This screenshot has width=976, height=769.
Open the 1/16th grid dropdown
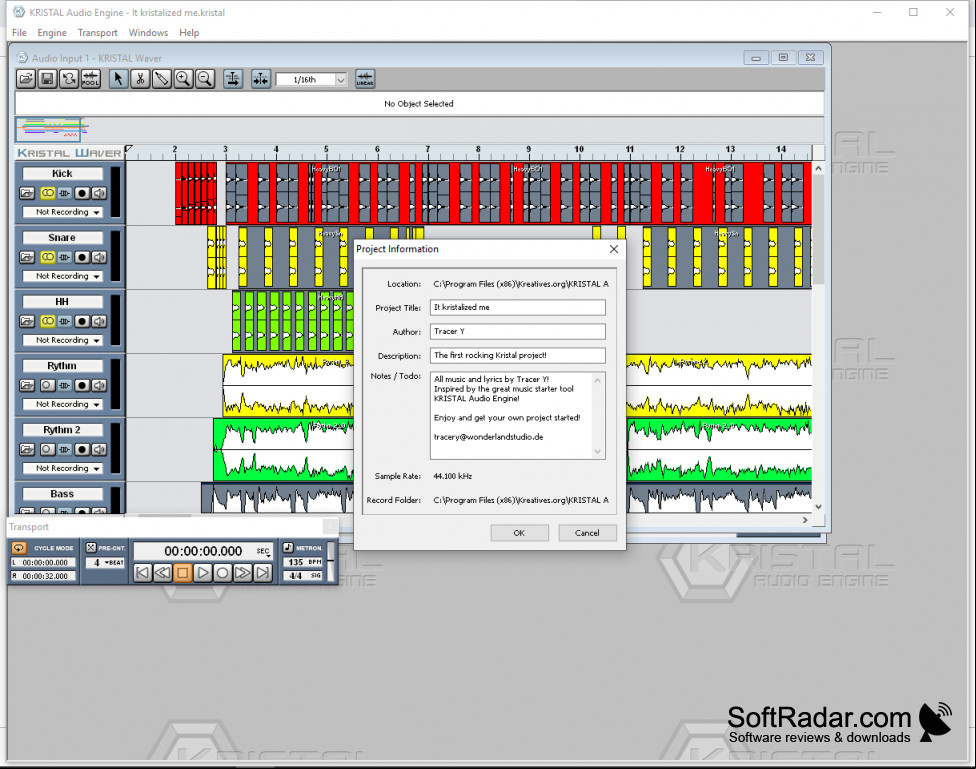point(340,80)
